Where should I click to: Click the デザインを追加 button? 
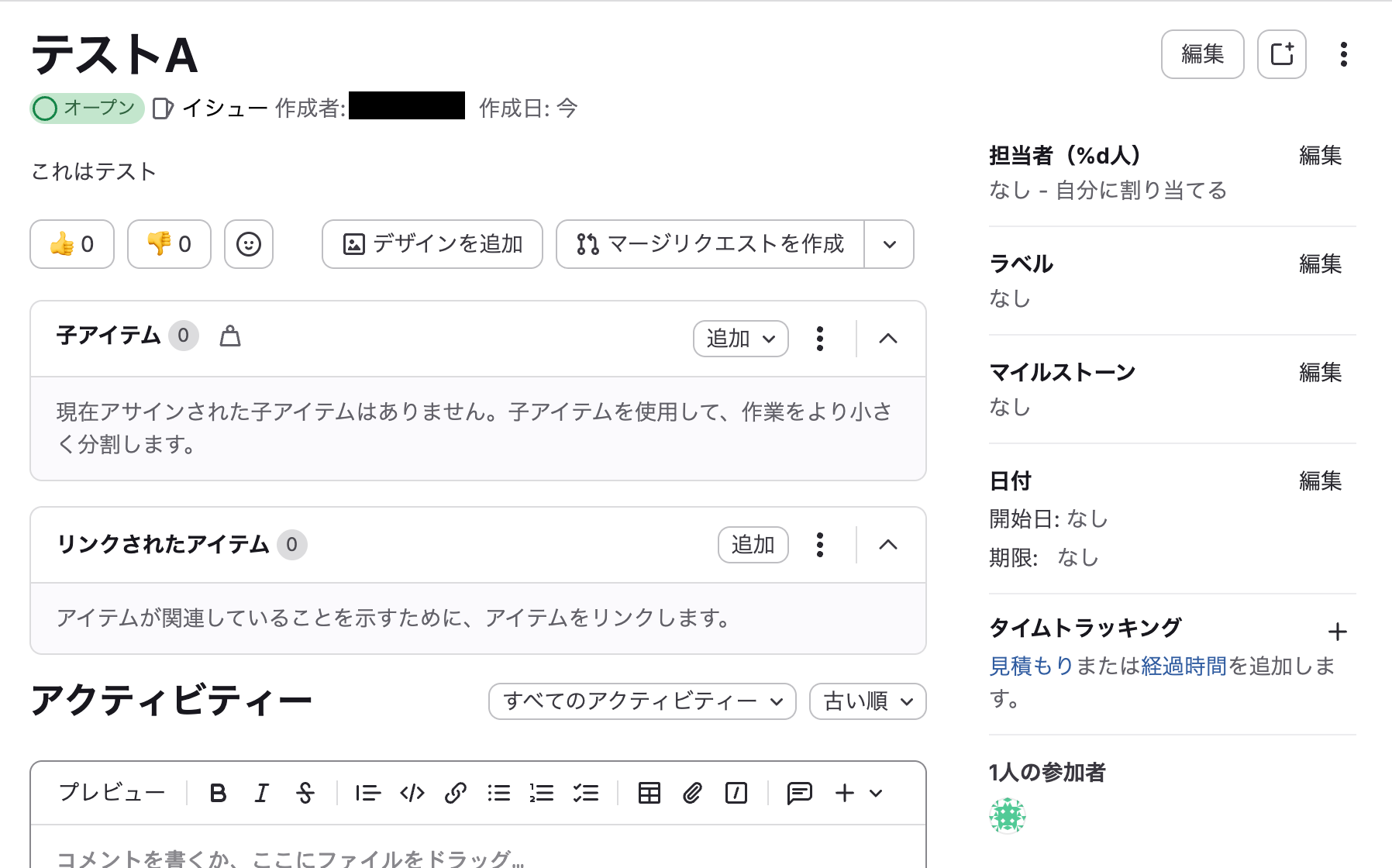click(x=432, y=244)
